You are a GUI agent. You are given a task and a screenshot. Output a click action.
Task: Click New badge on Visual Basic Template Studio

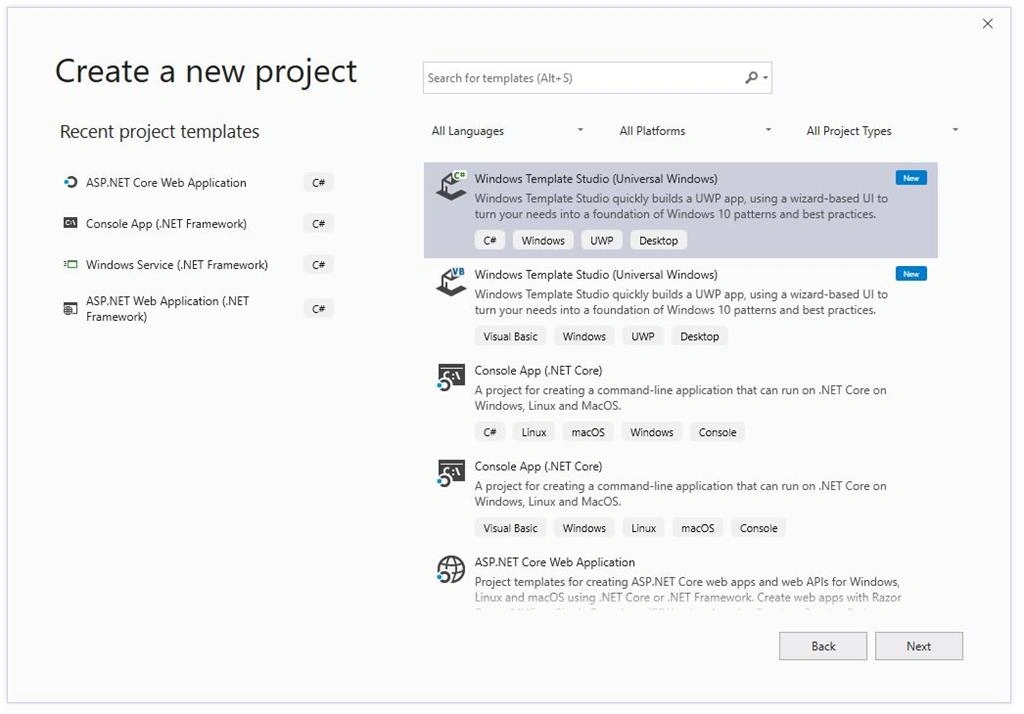click(x=911, y=274)
